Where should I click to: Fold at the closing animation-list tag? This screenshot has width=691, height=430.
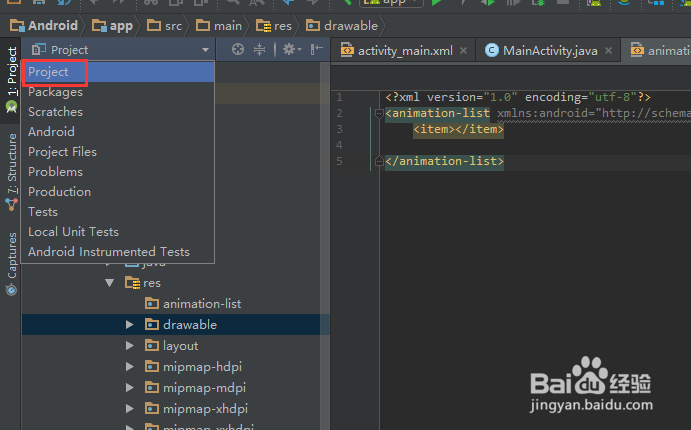[379, 162]
